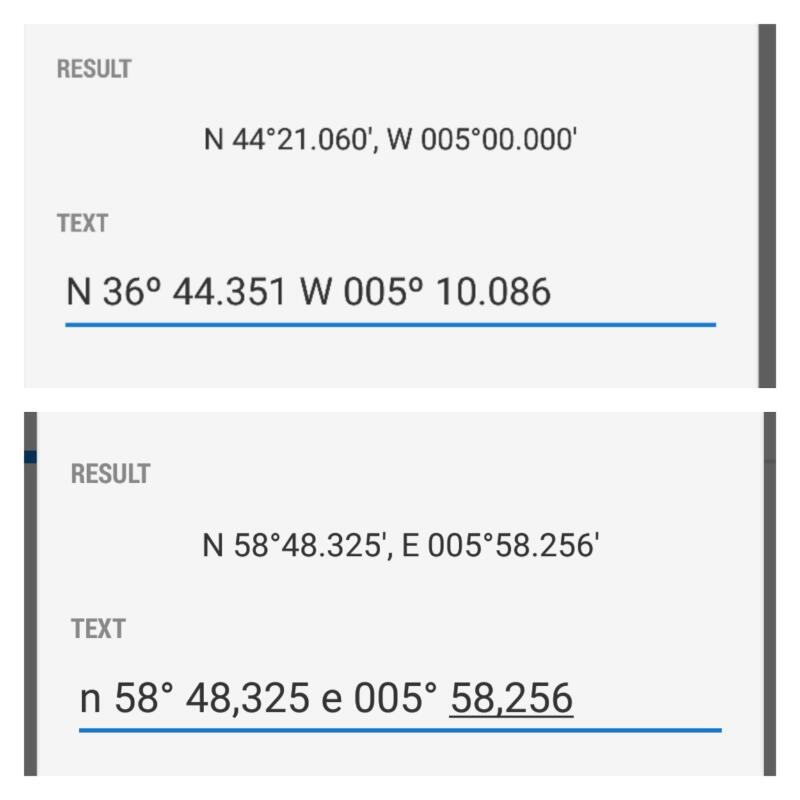Click the upper TEXT label
Viewport: 800px width, 800px height.
(82, 223)
